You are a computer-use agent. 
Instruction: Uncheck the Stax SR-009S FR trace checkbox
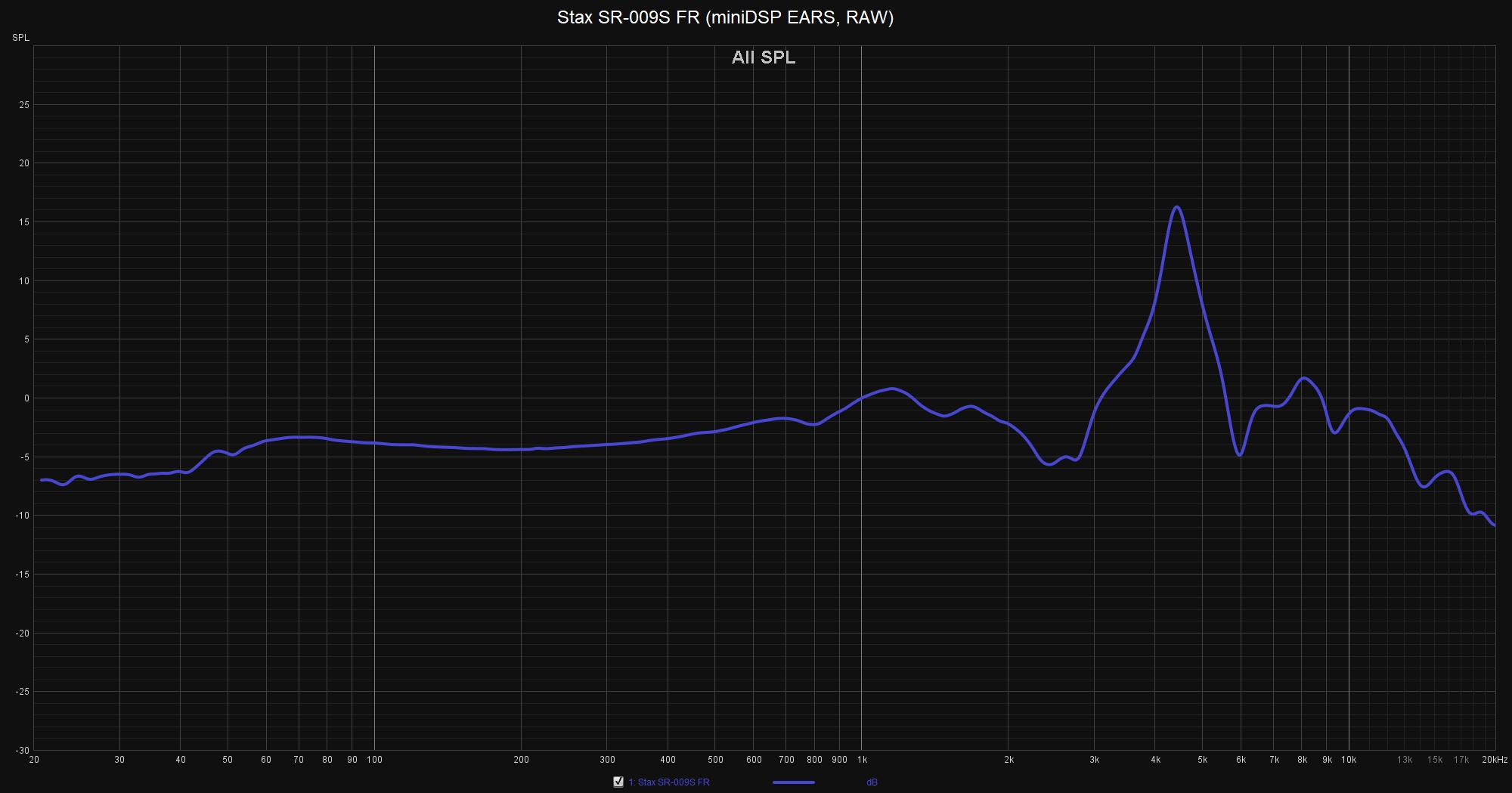[x=618, y=782]
